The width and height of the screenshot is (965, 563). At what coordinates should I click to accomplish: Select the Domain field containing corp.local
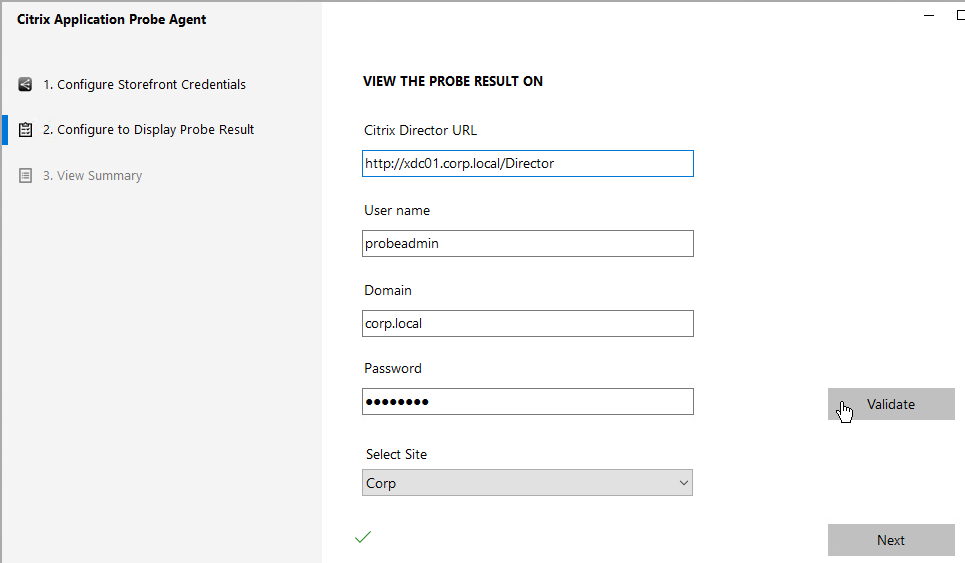pyautogui.click(x=527, y=324)
